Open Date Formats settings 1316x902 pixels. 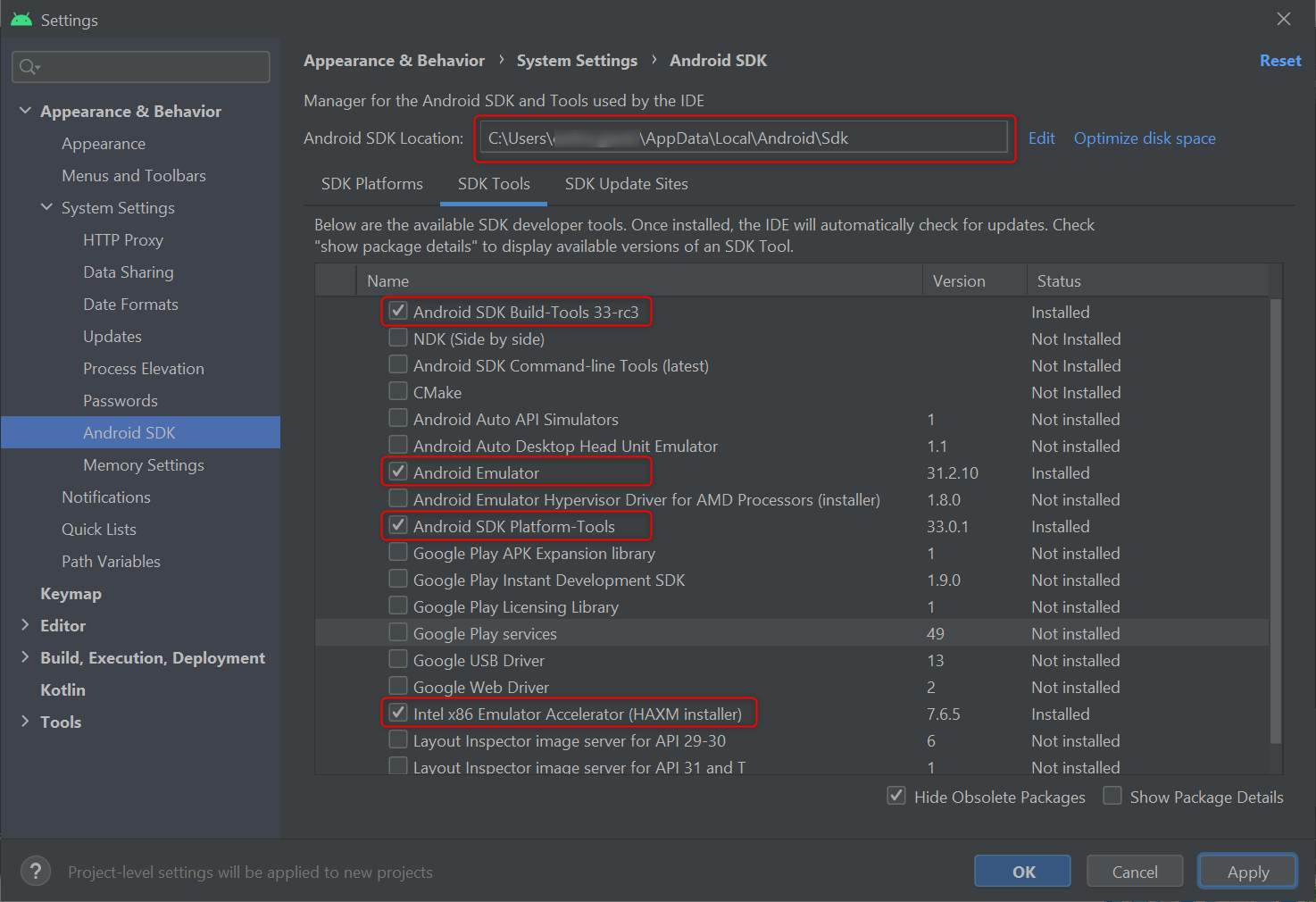pos(130,305)
